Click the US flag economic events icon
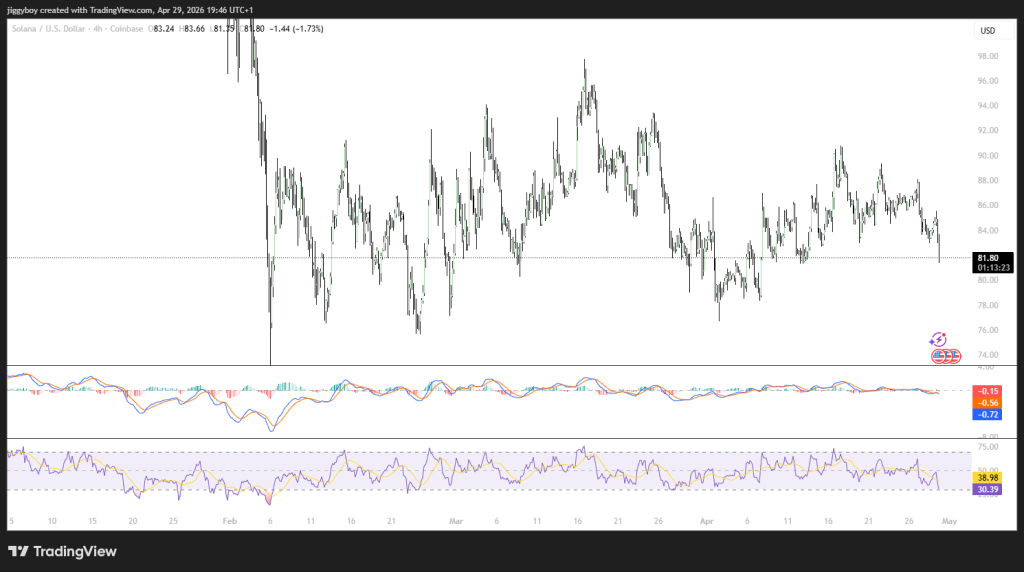 tap(945, 356)
